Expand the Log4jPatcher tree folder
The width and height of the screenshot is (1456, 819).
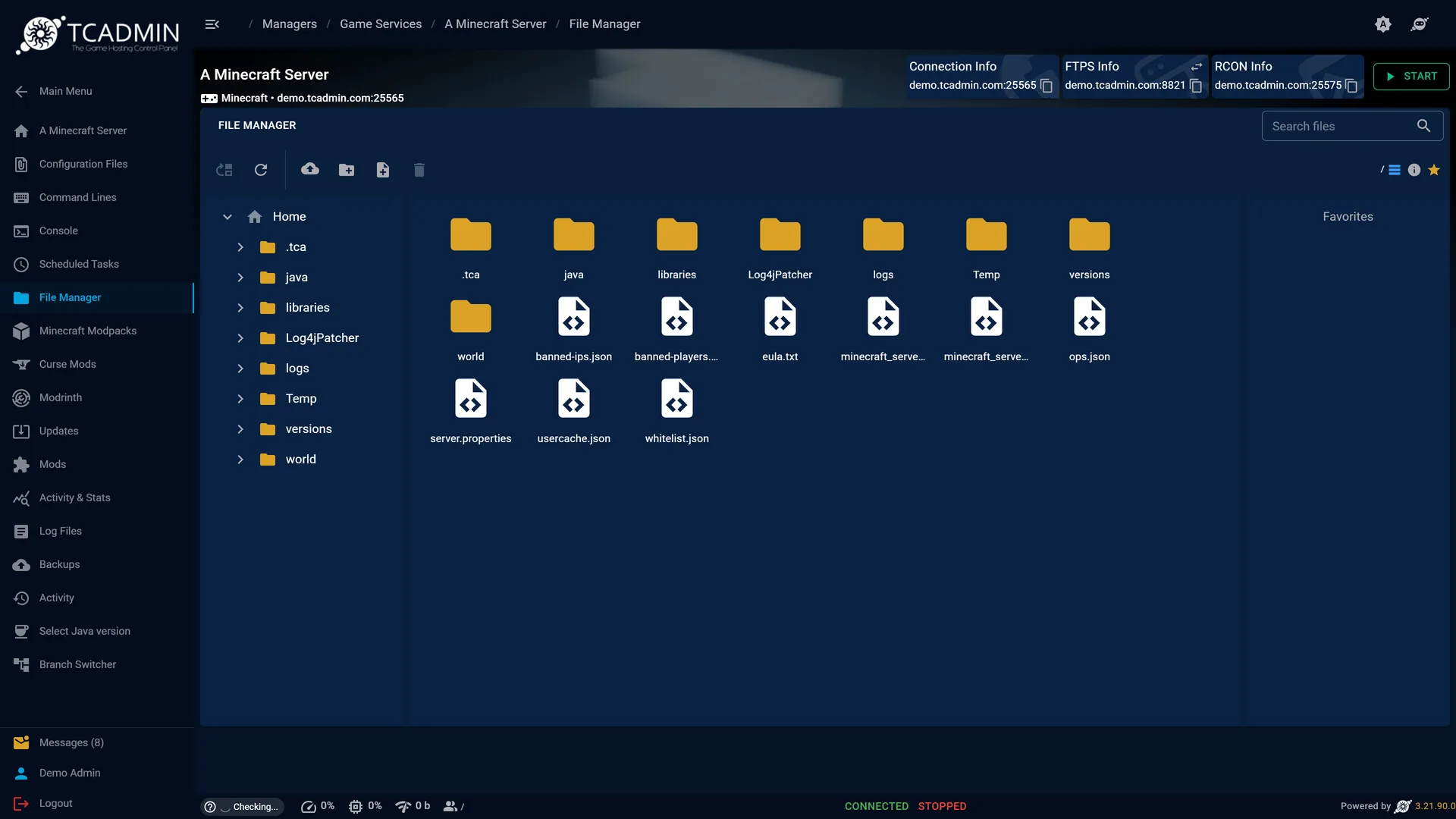(x=240, y=338)
